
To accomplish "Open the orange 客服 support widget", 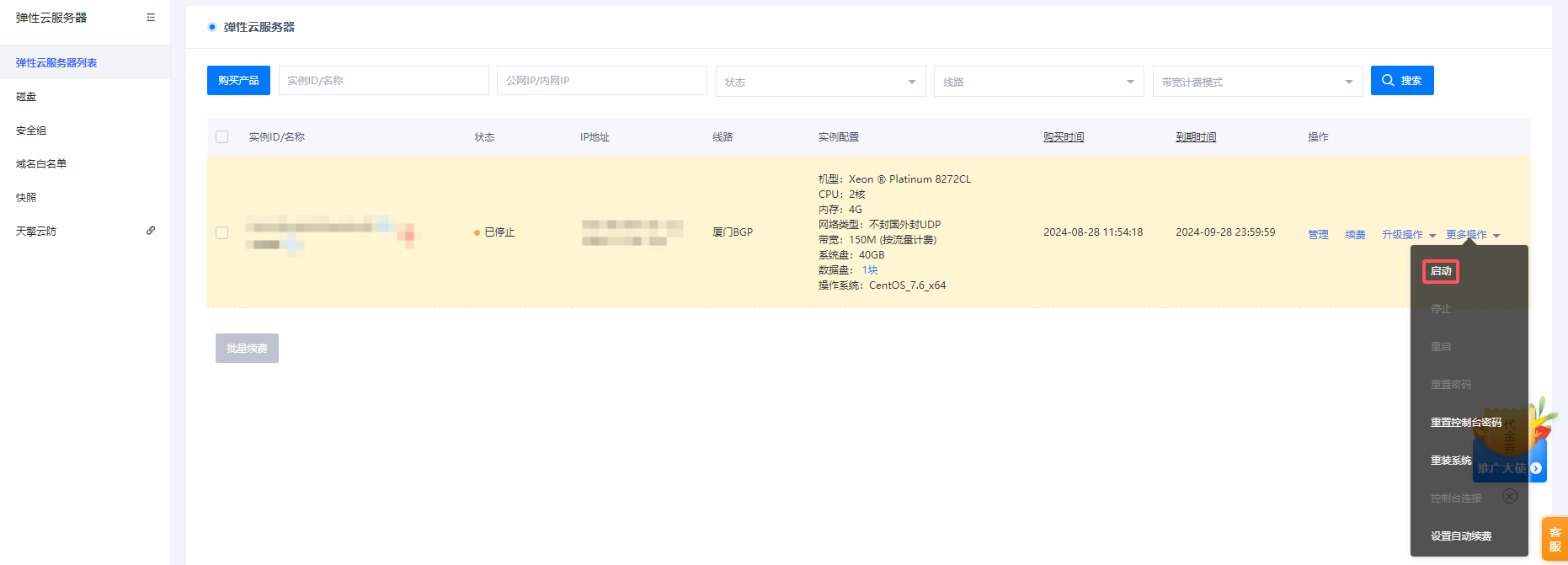I will click(x=1555, y=539).
